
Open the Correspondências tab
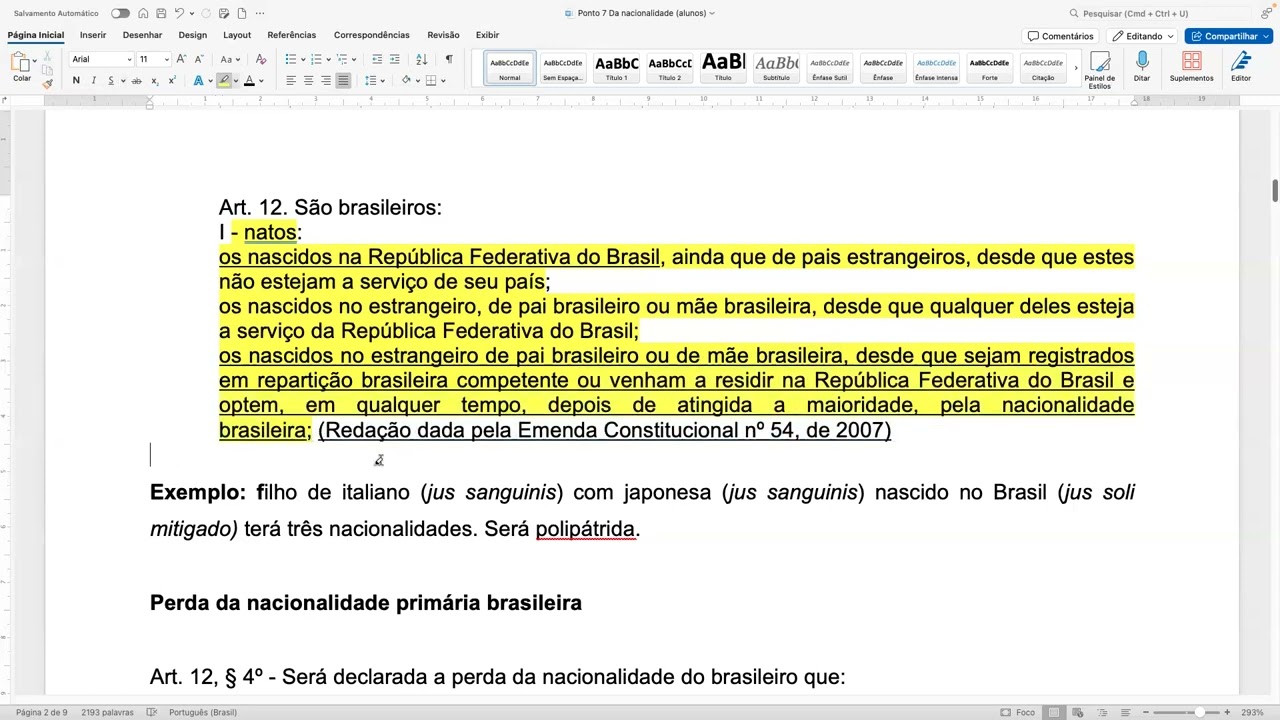pos(371,35)
